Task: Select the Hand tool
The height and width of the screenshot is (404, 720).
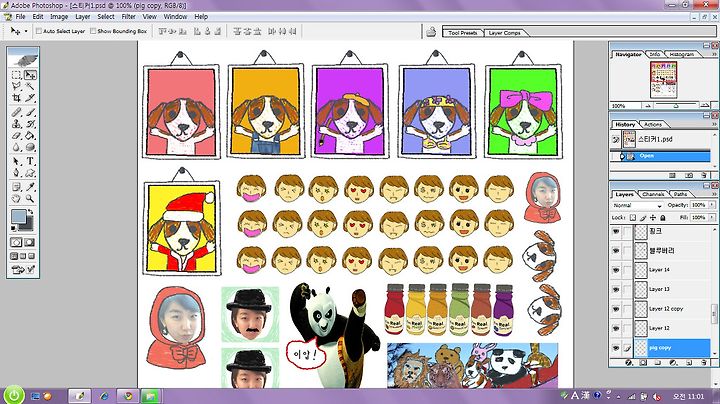Action: click(17, 198)
